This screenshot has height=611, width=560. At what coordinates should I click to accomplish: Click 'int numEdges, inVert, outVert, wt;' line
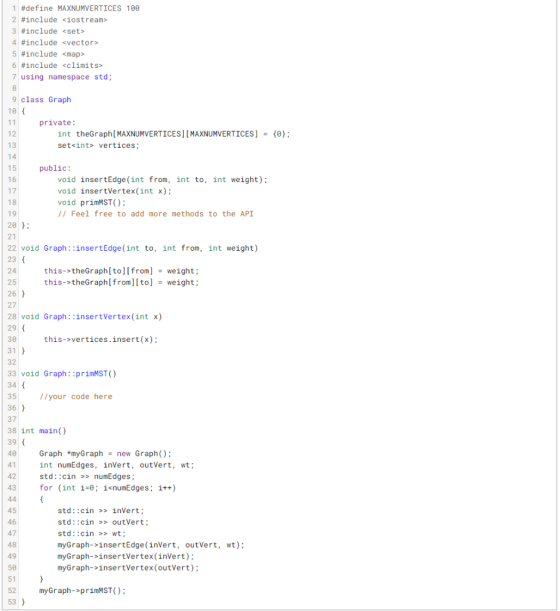[117, 465]
